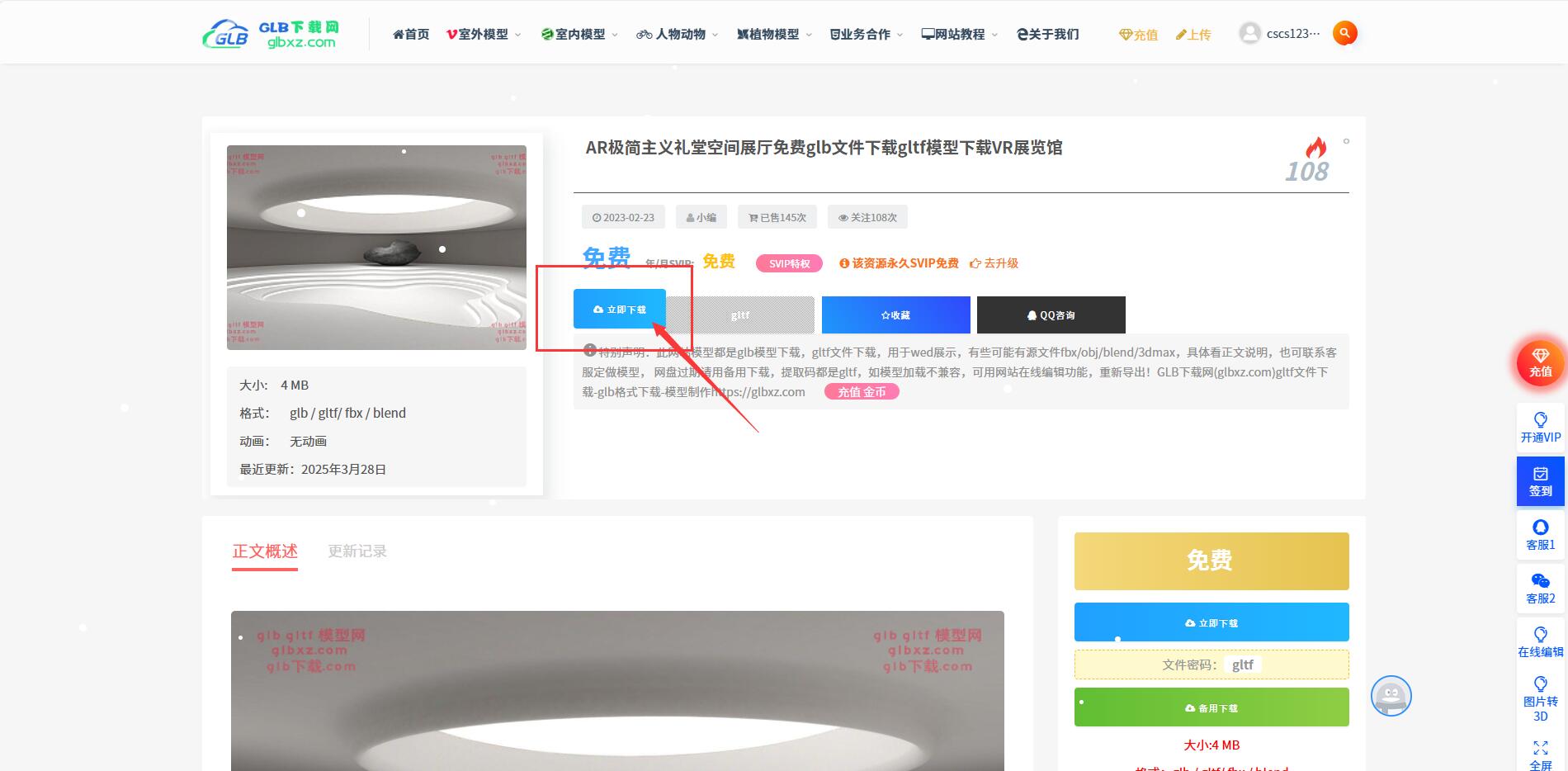Expand 室内模型 dropdown chevron

pos(615,35)
